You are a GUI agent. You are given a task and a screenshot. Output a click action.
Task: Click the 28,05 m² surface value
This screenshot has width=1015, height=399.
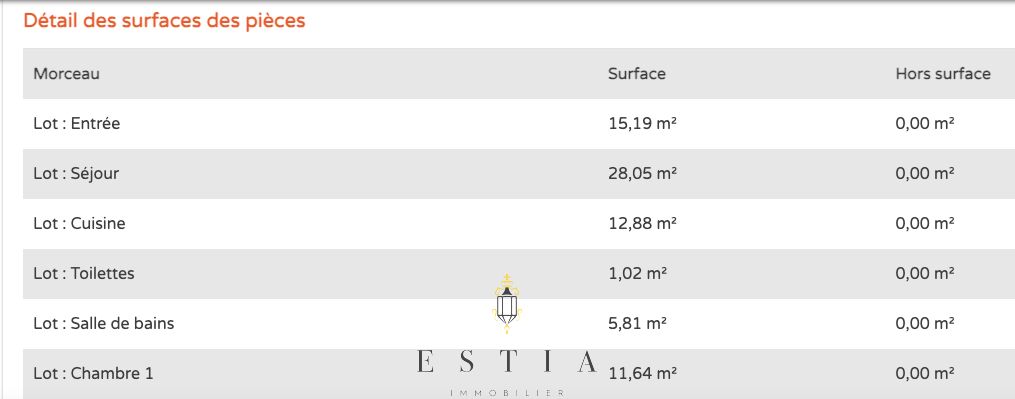pos(643,174)
